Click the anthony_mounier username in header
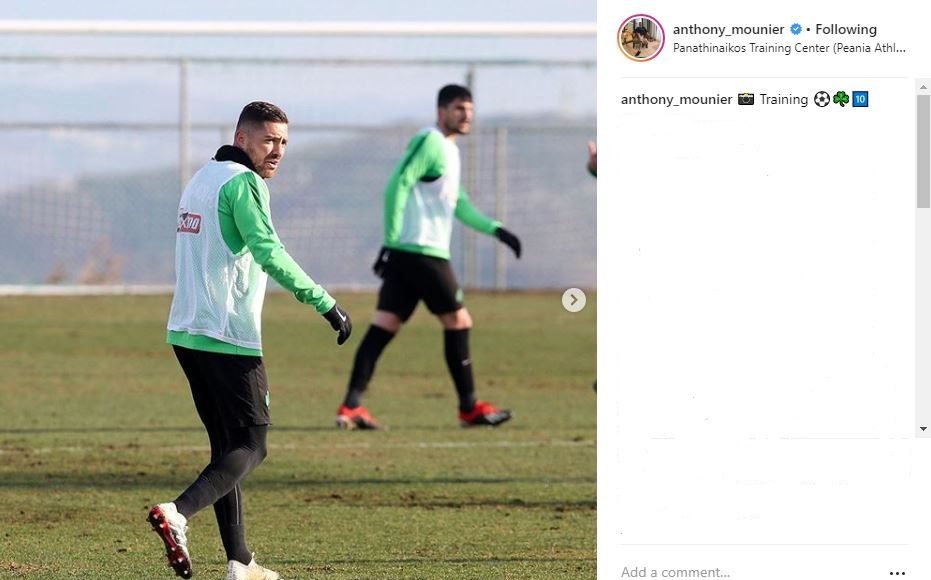The width and height of the screenshot is (931, 580). (x=729, y=30)
